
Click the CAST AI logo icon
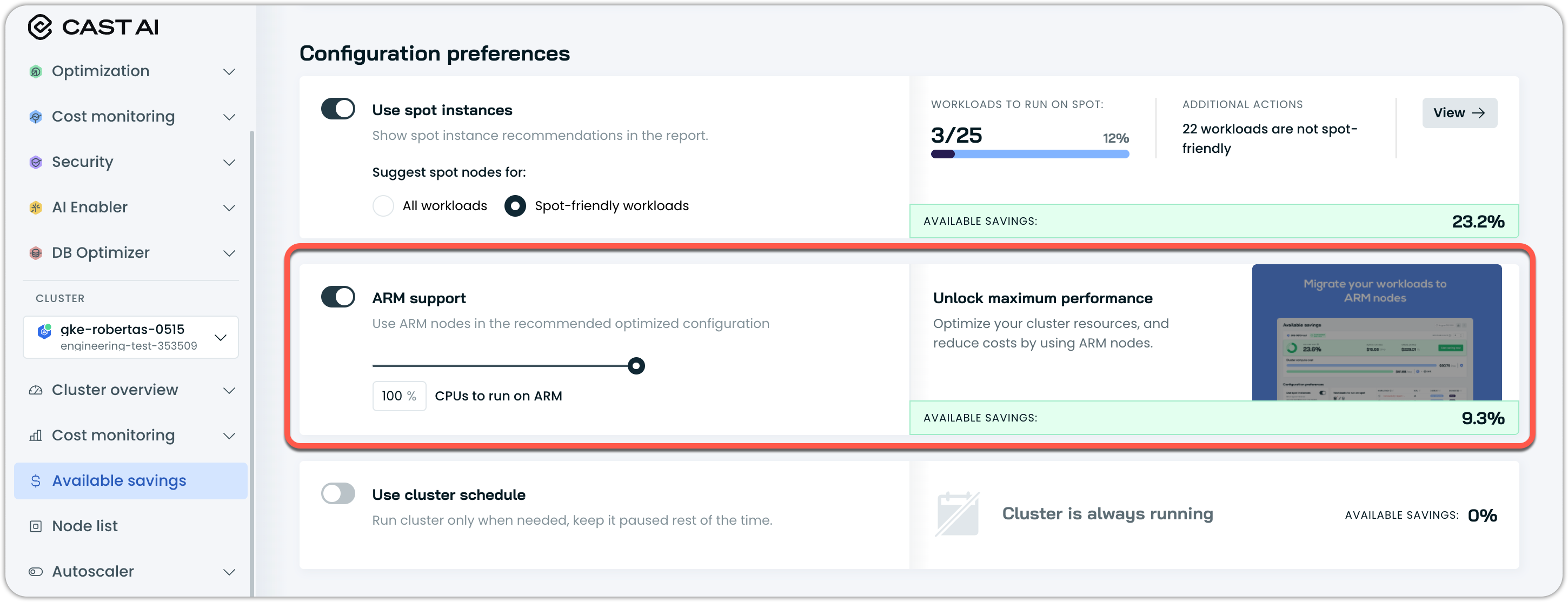pyautogui.click(x=40, y=27)
